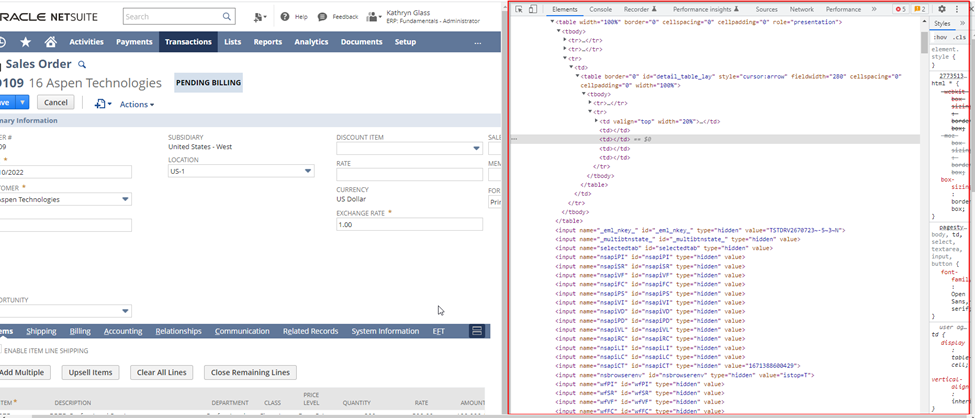Open the Customer dropdown arrow
Image resolution: width=975 pixels, height=418 pixels.
click(126, 199)
